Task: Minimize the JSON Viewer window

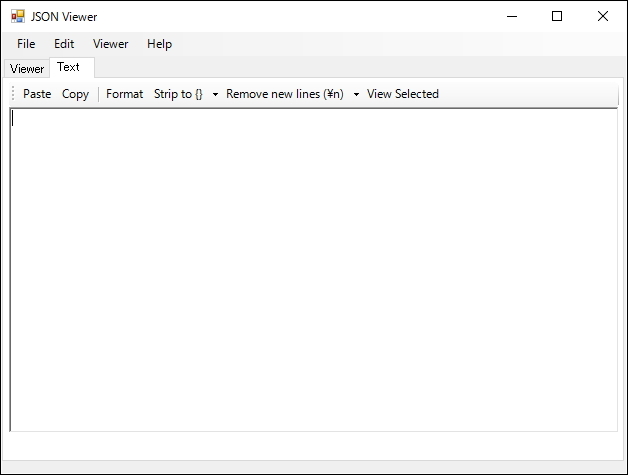Action: [x=512, y=16]
